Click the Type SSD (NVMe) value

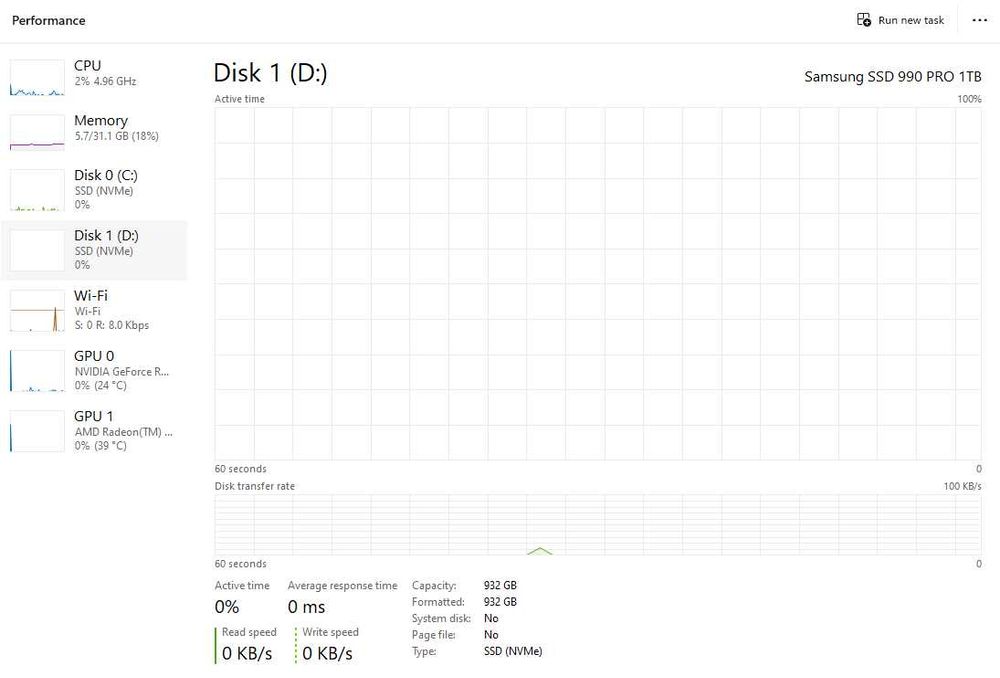point(513,651)
